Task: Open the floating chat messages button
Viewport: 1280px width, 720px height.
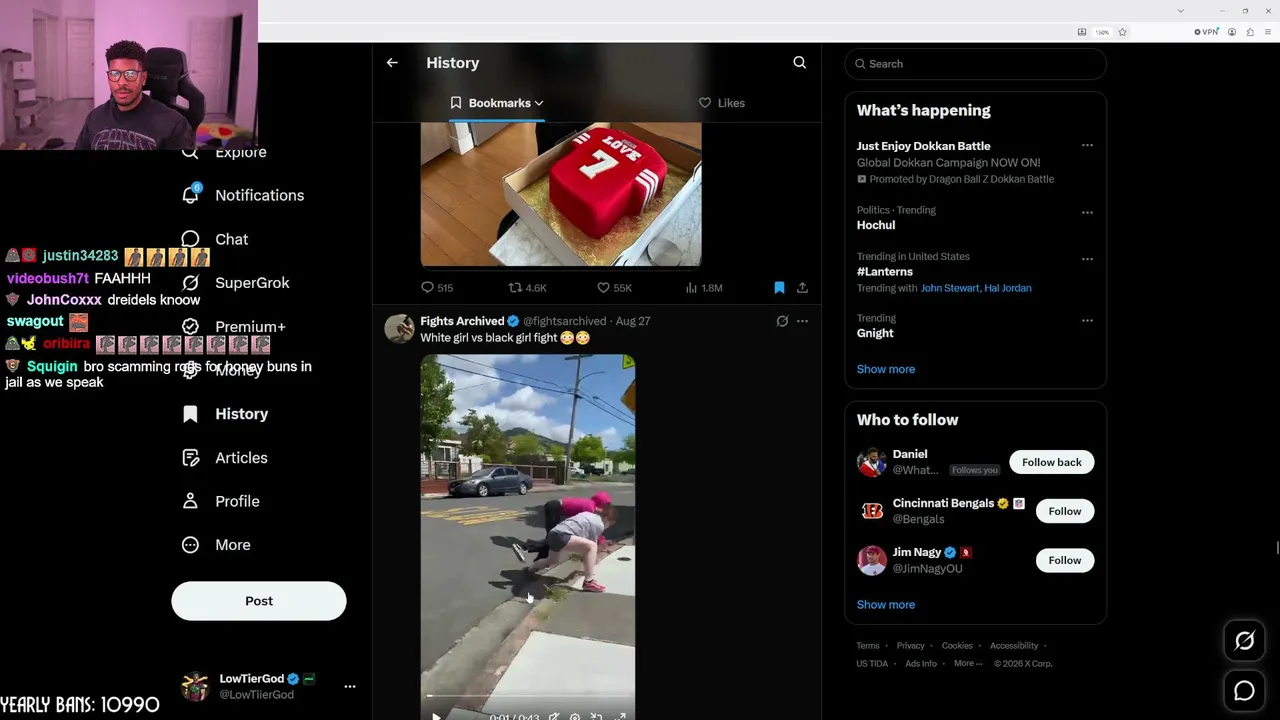Action: point(1244,691)
